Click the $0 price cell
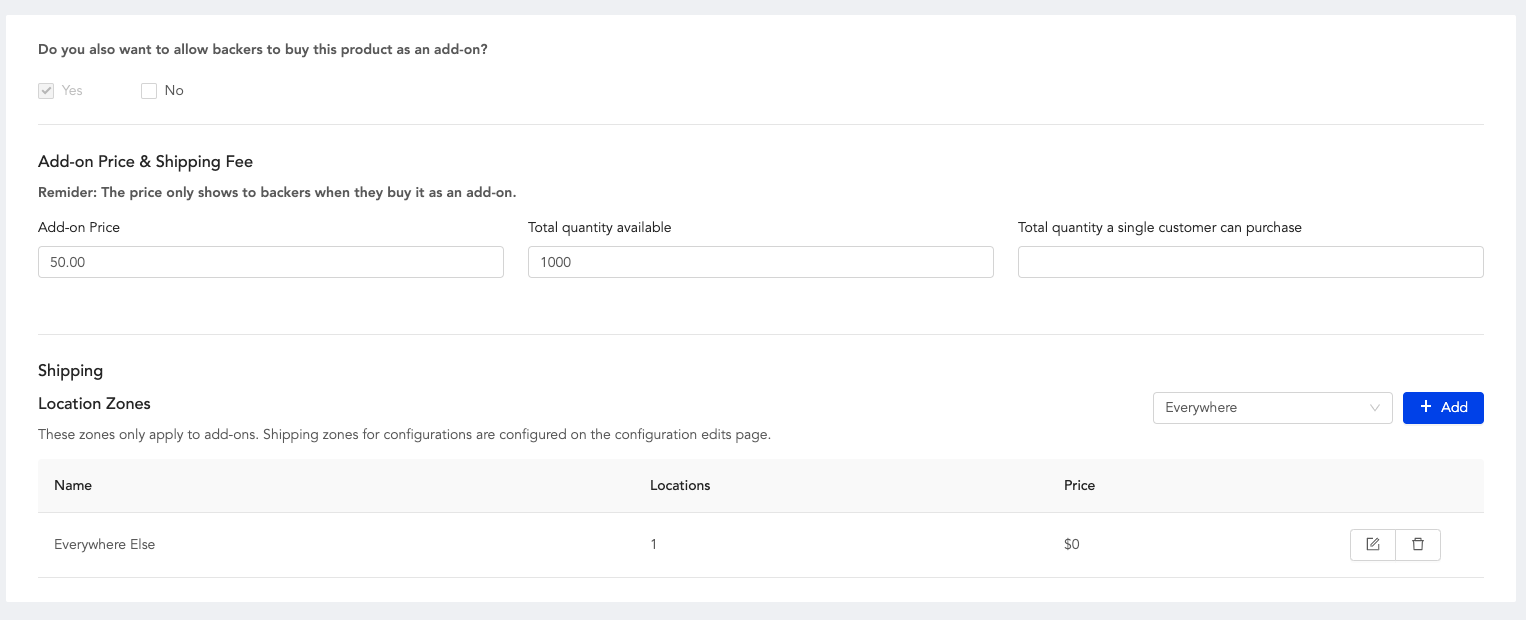The image size is (1526, 620). [1072, 545]
